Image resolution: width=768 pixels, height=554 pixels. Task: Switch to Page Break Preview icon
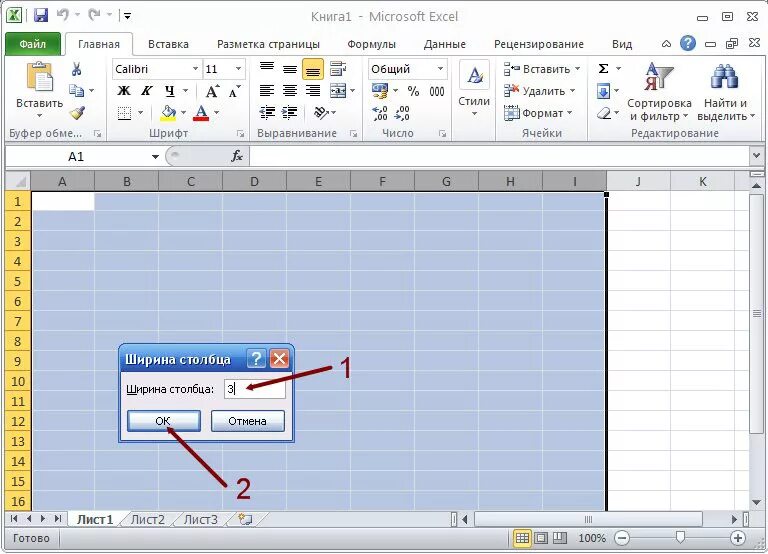[x=559, y=538]
